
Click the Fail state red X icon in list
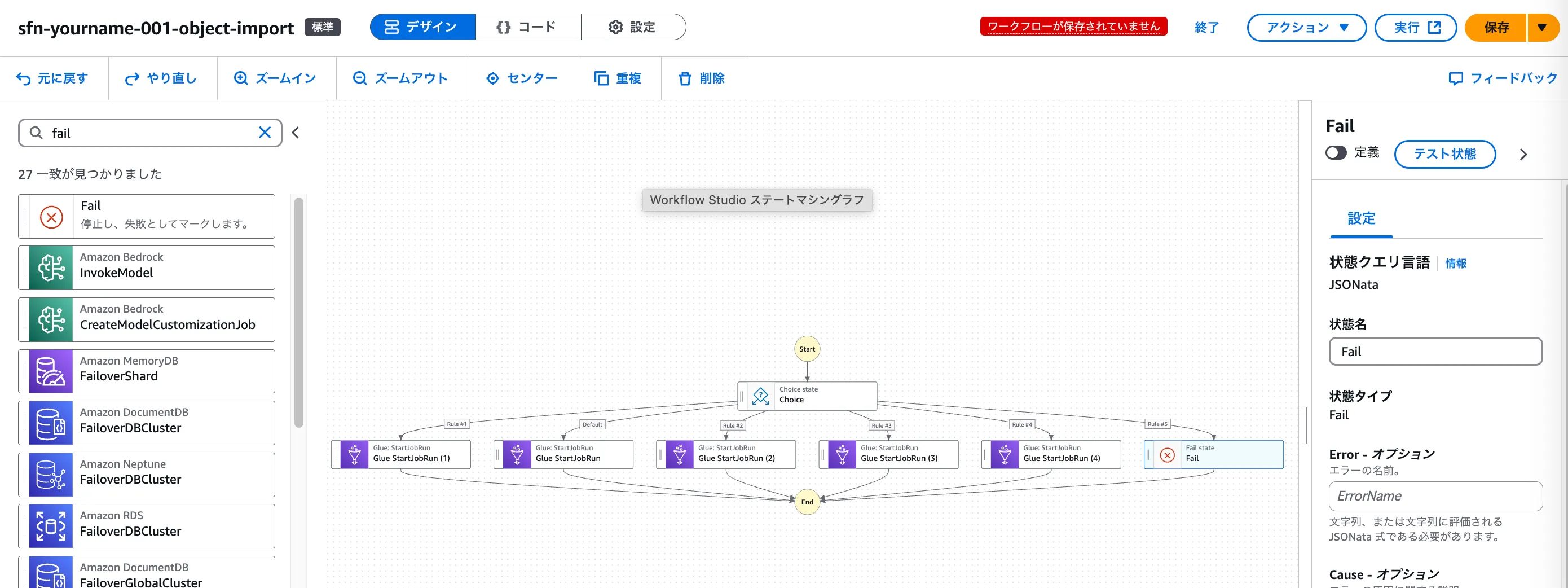[x=51, y=217]
